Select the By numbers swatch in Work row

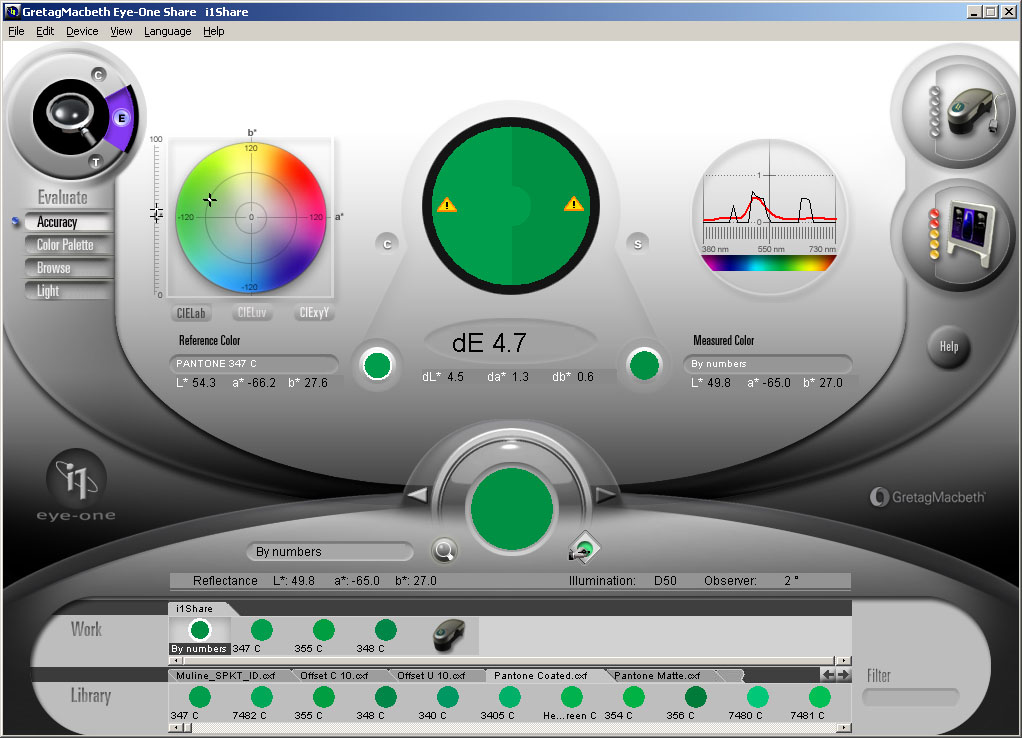coord(199,630)
